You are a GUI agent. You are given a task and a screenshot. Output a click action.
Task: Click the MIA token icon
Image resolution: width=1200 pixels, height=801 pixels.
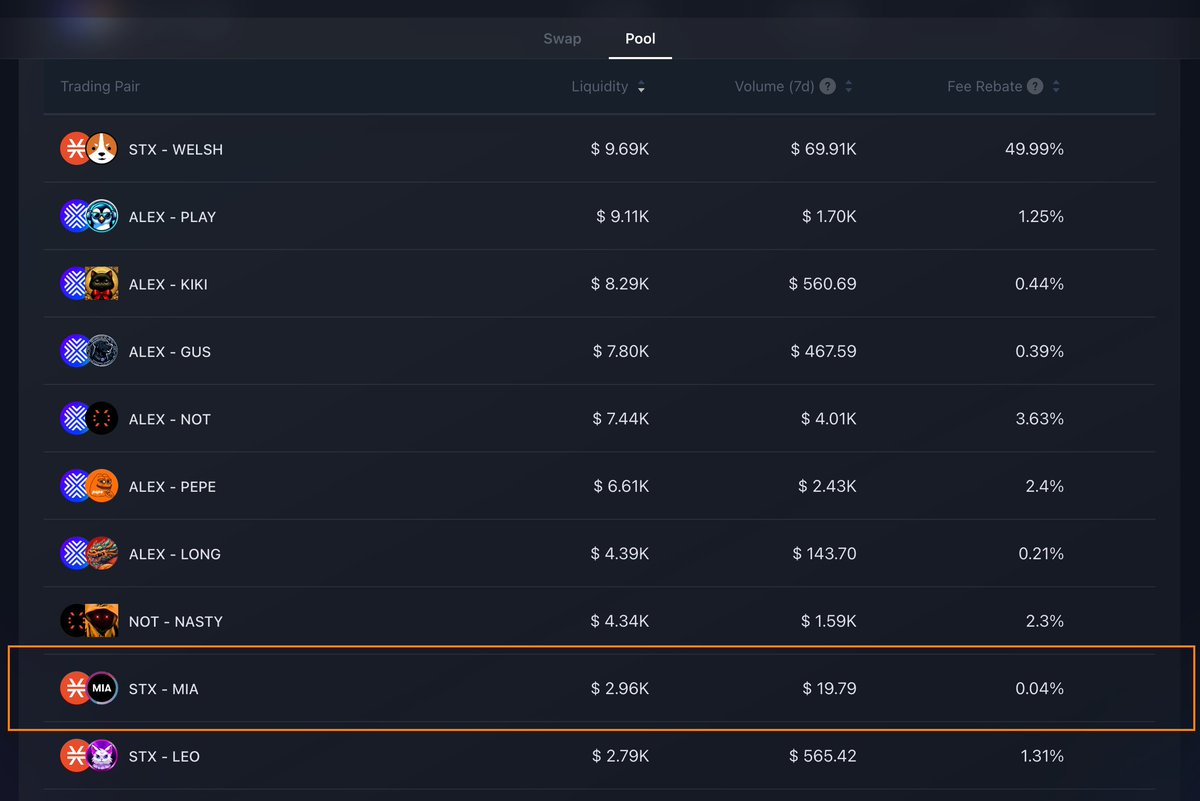(x=102, y=688)
